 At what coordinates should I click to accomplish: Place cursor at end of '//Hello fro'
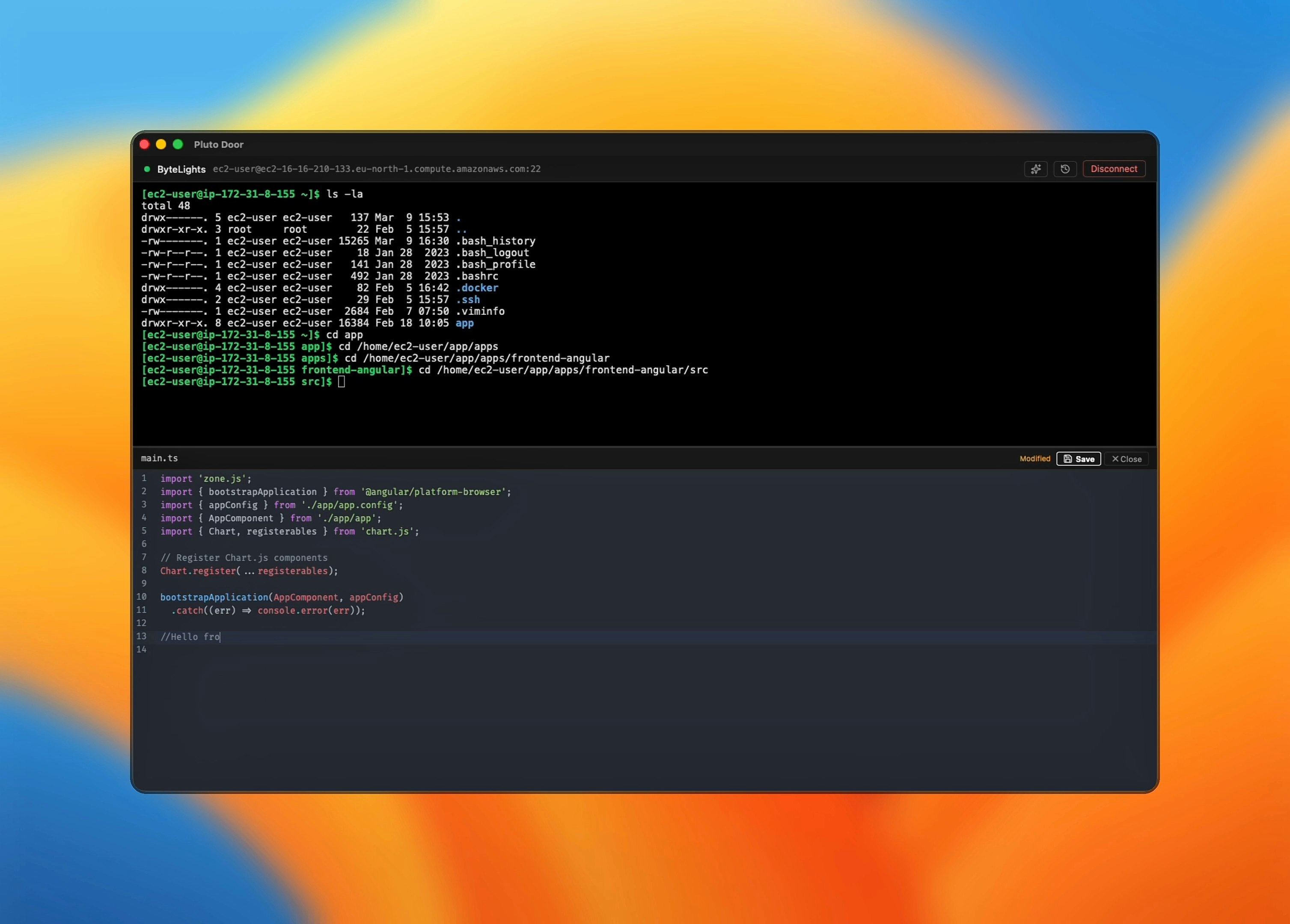[x=220, y=637]
